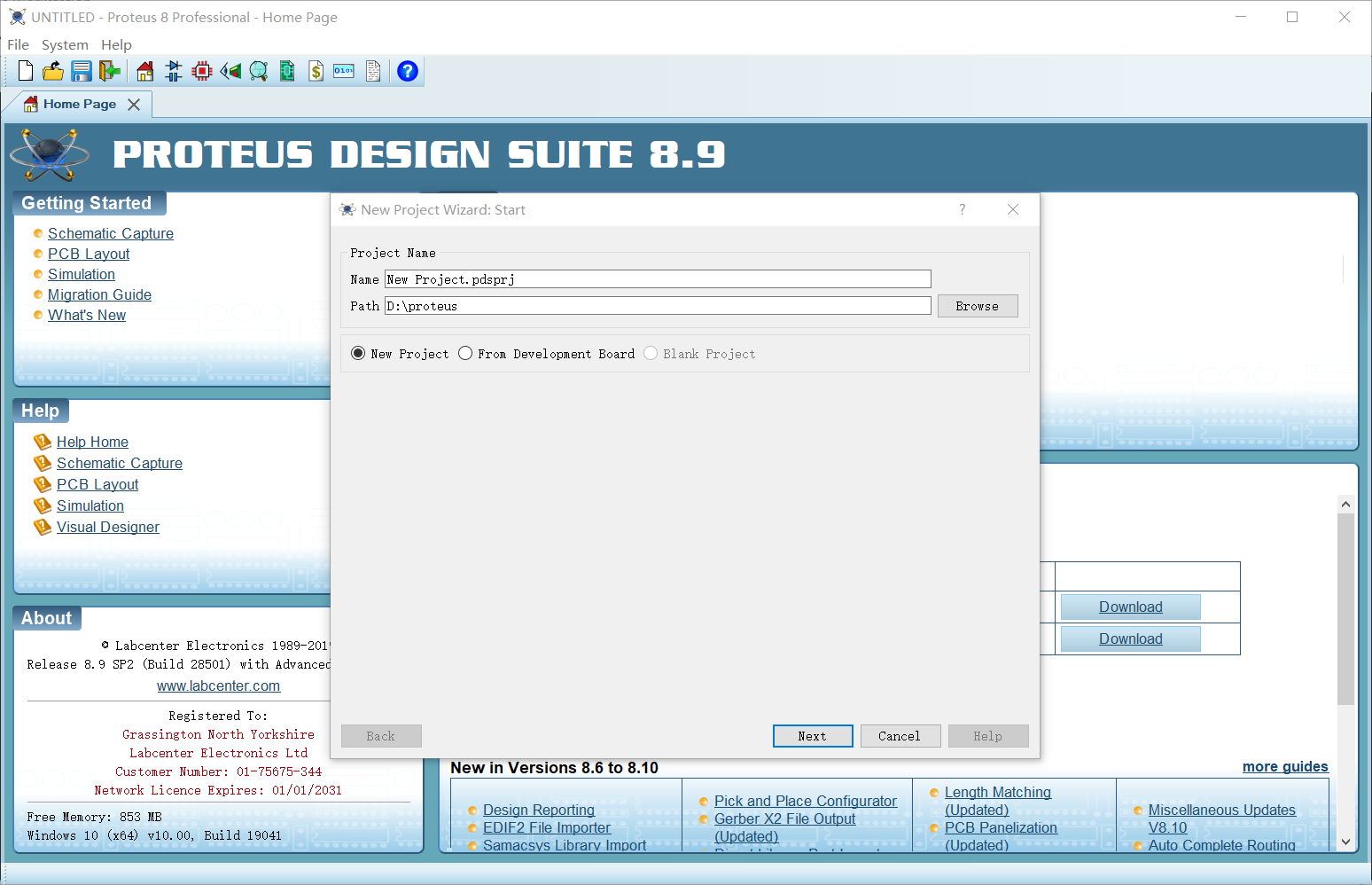Open Pick and Place Configurator link
The height and width of the screenshot is (885, 1372).
click(x=806, y=801)
